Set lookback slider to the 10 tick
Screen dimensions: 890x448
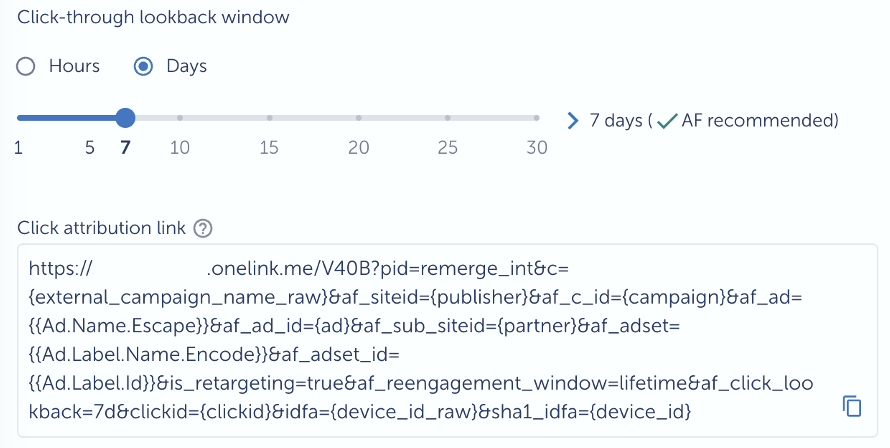coord(180,118)
